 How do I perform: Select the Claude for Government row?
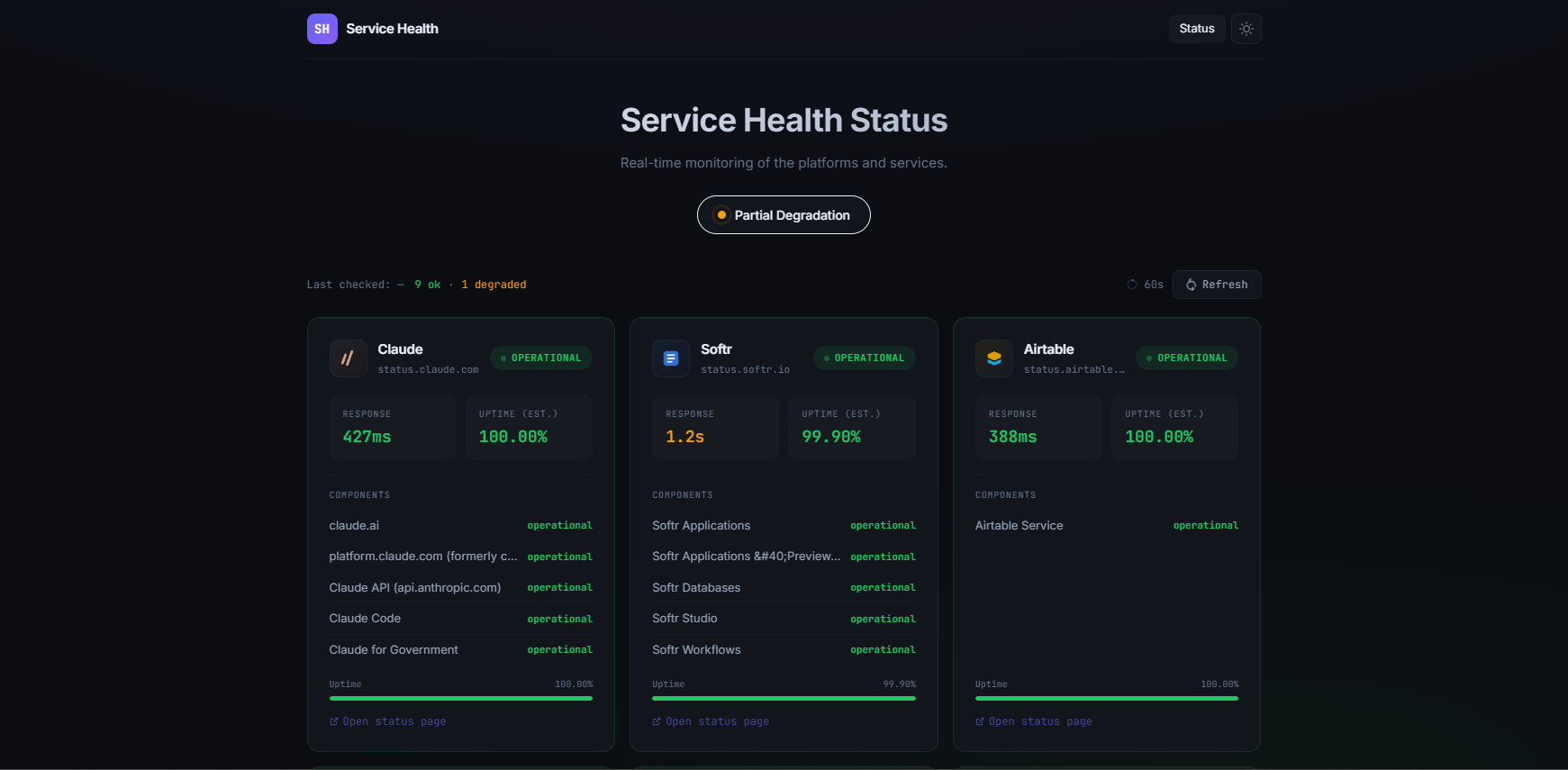[461, 649]
